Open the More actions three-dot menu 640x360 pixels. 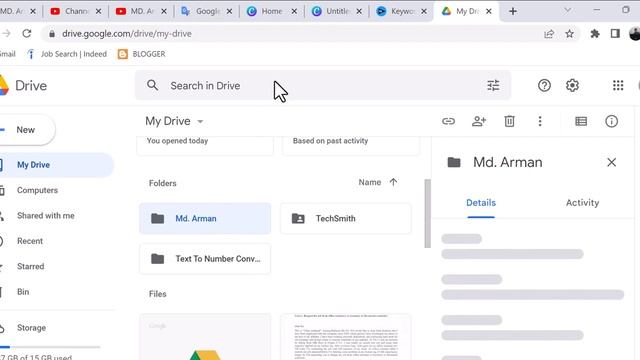point(540,121)
